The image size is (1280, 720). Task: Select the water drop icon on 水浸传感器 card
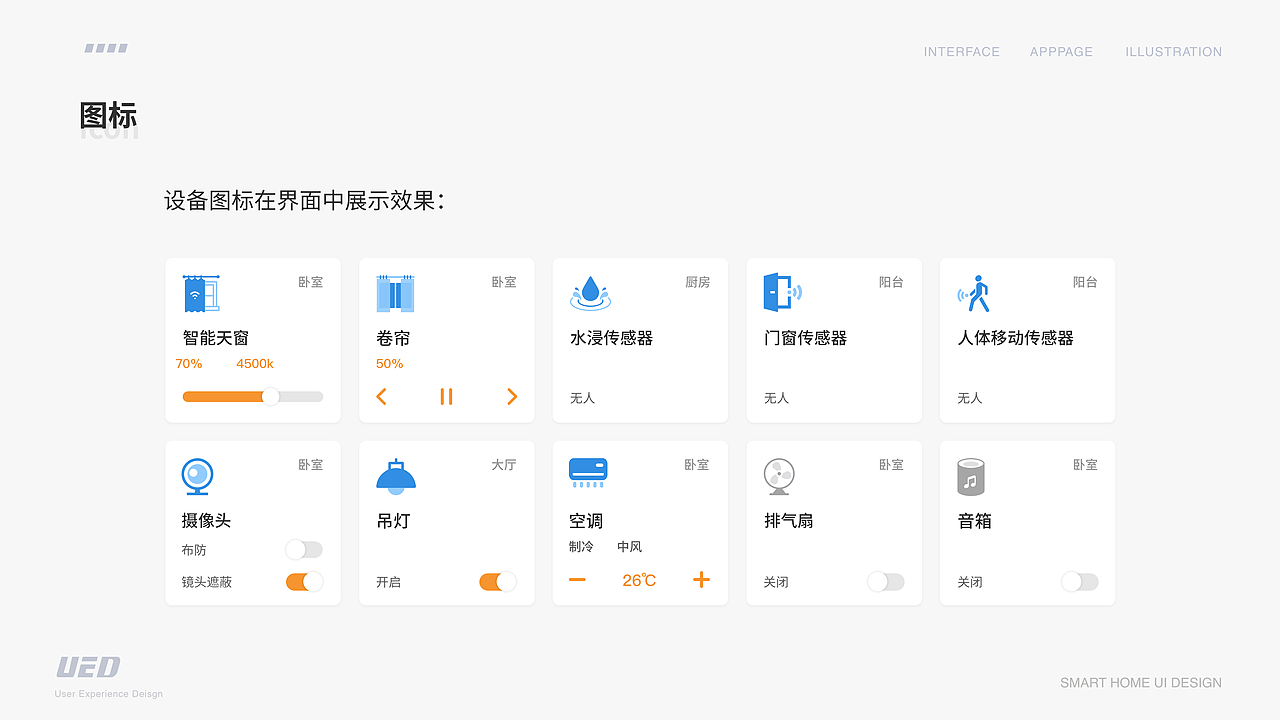(590, 292)
